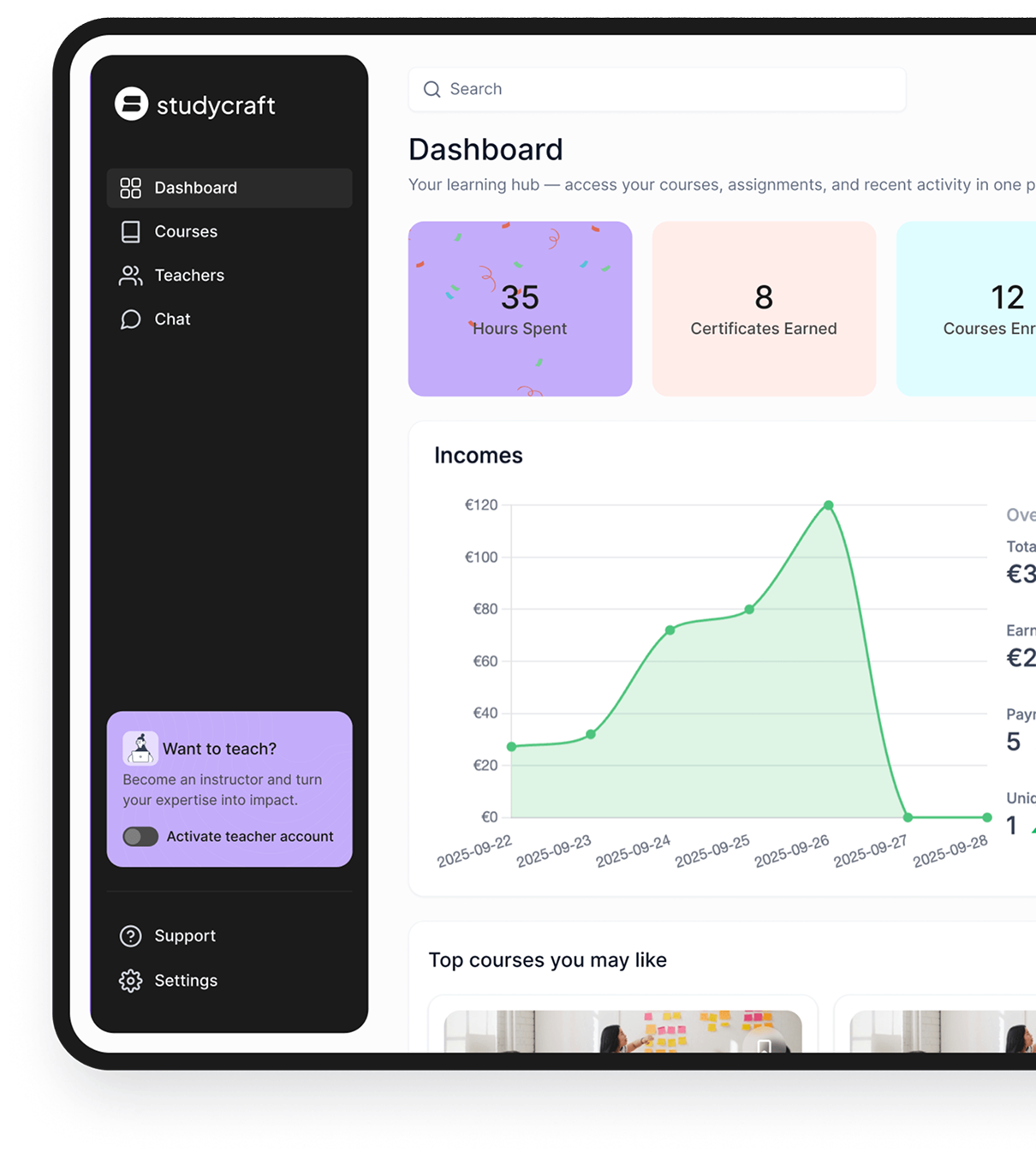This screenshot has height=1158, width=1036.
Task: Click the Chat bubble icon
Action: pos(130,319)
